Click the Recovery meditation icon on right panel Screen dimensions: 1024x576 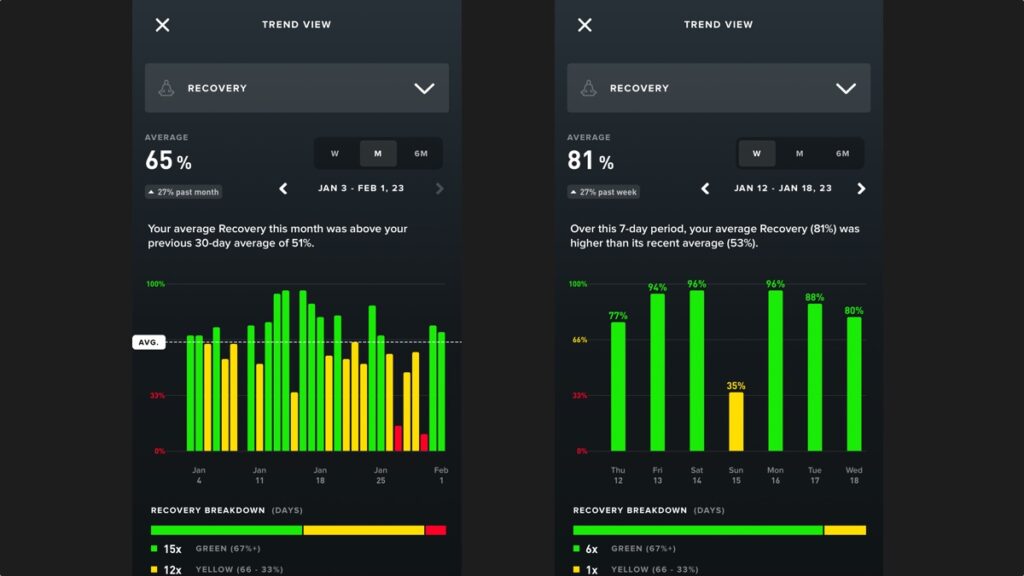pos(590,87)
